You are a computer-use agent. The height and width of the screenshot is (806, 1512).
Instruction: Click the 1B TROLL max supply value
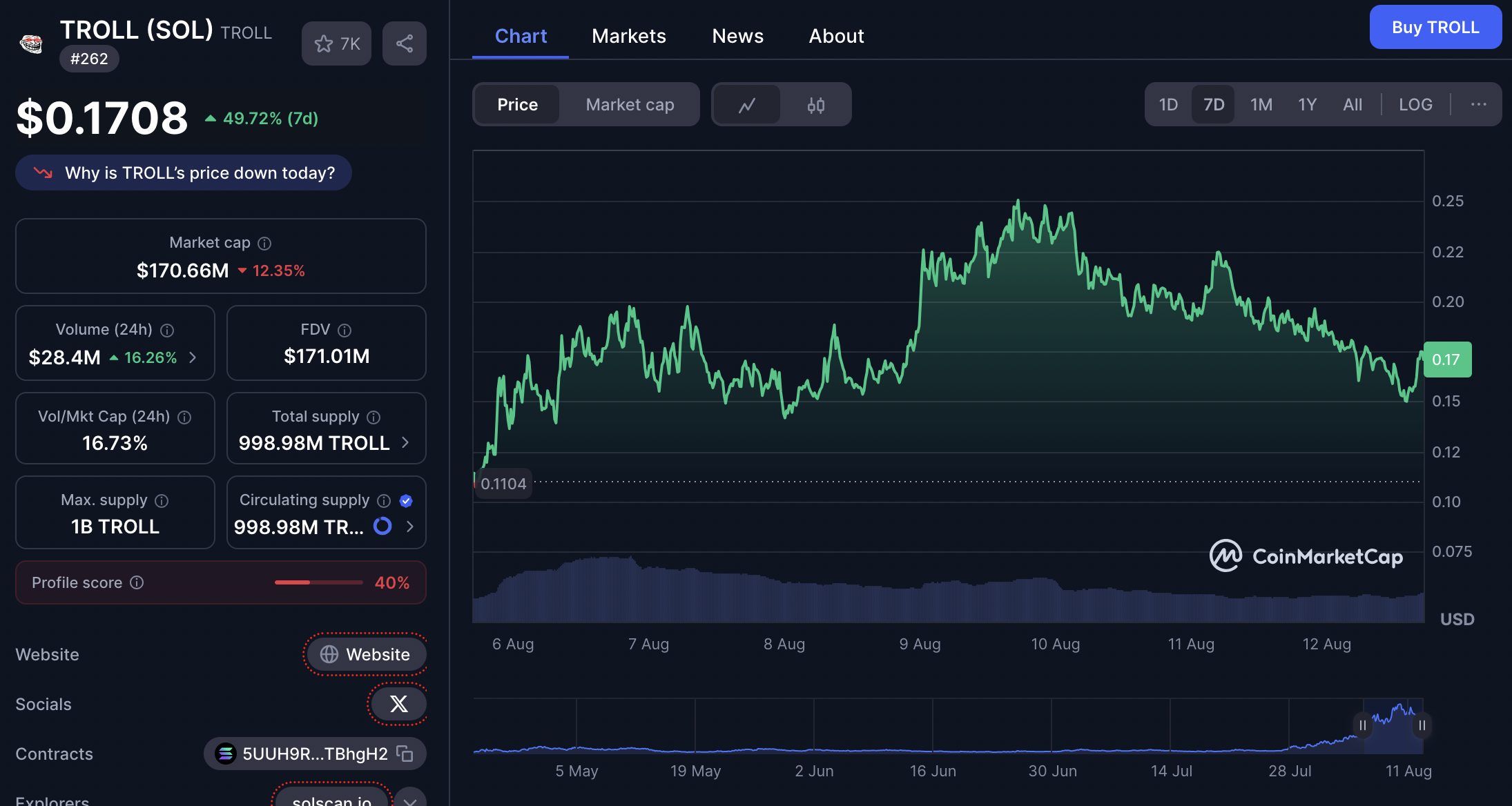tap(115, 527)
